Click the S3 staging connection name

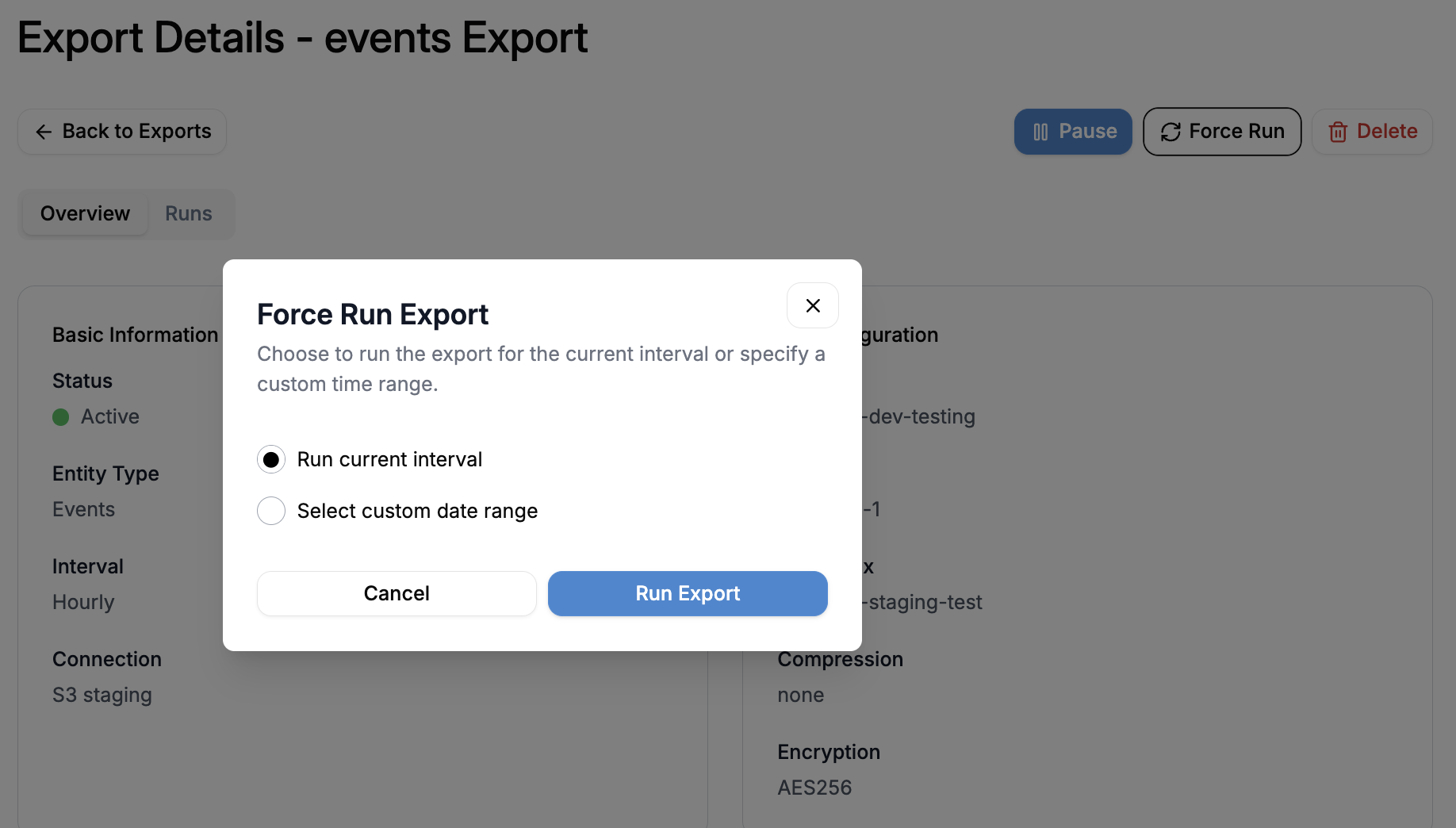[x=102, y=695]
